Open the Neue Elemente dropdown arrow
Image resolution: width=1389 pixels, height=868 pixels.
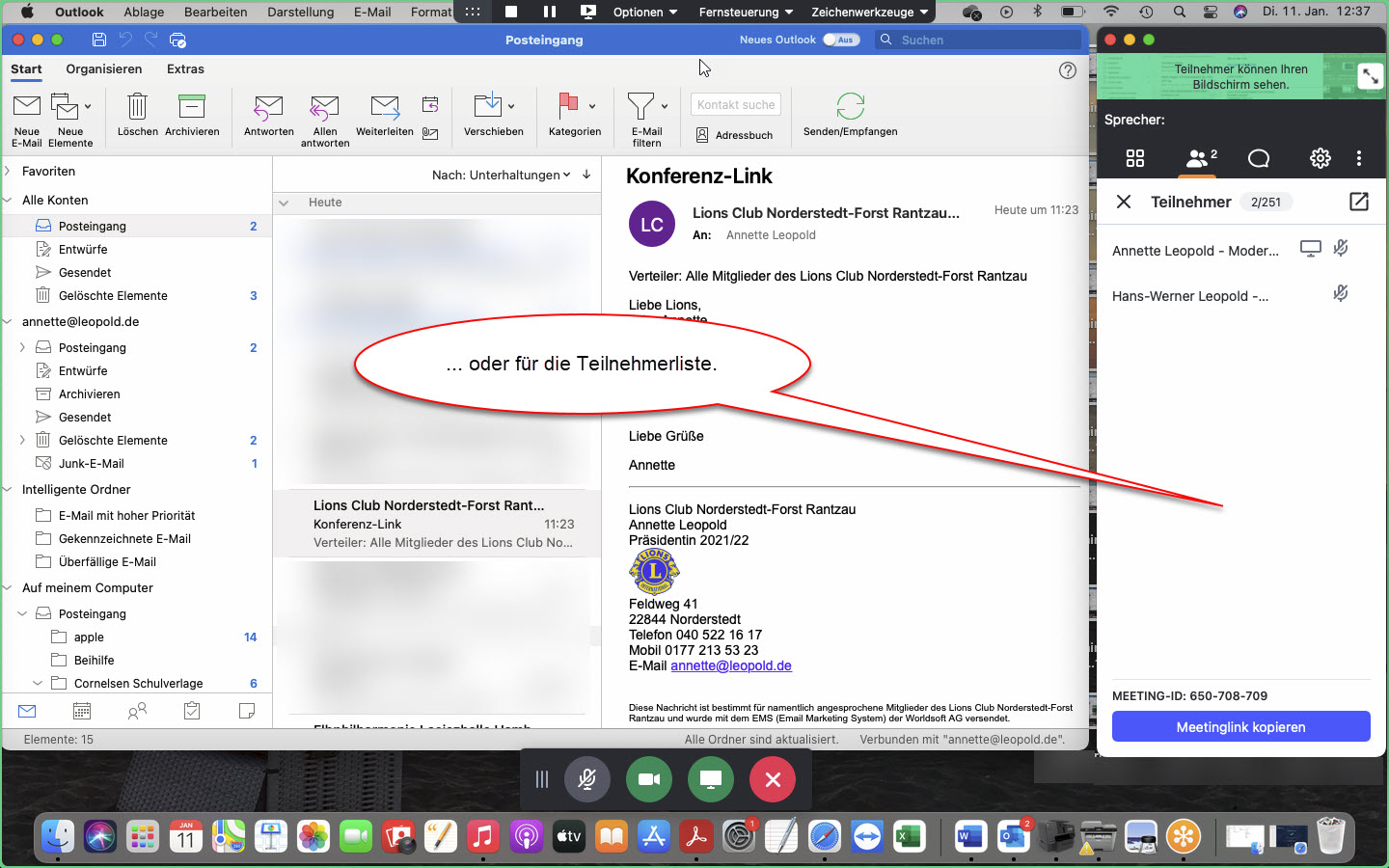tap(88, 107)
